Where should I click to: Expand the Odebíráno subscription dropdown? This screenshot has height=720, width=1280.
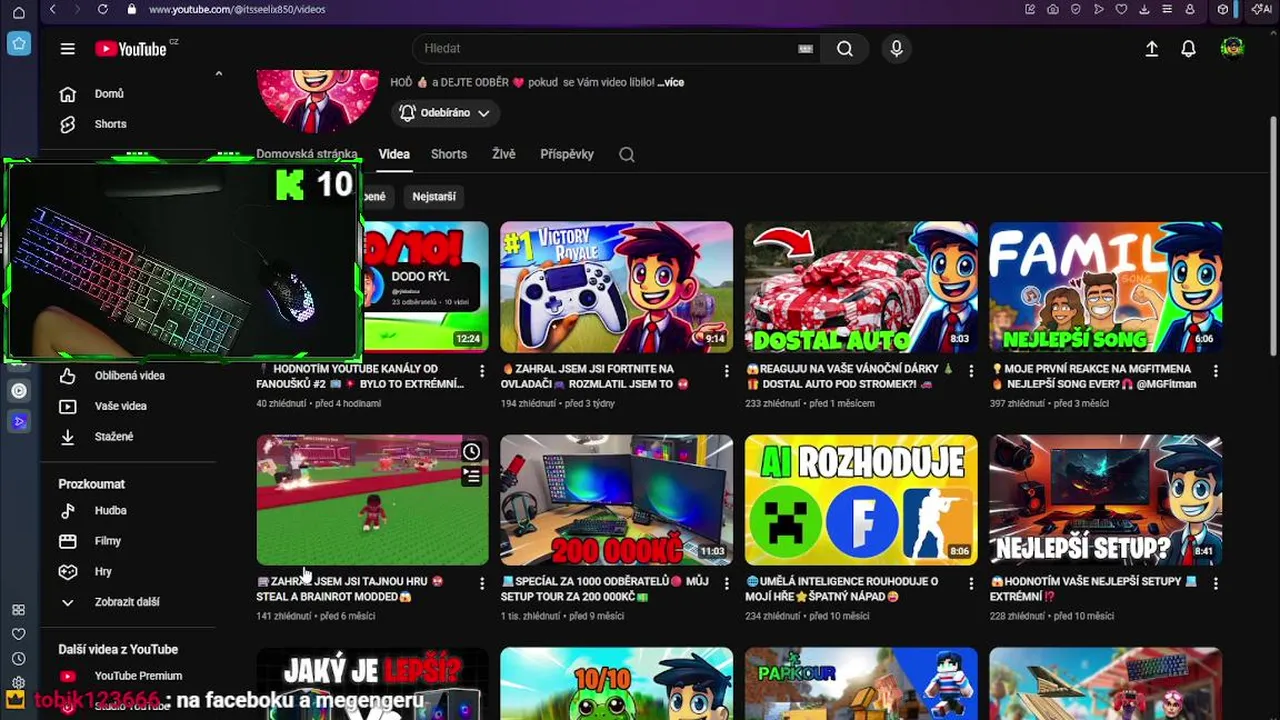pyautogui.click(x=445, y=113)
